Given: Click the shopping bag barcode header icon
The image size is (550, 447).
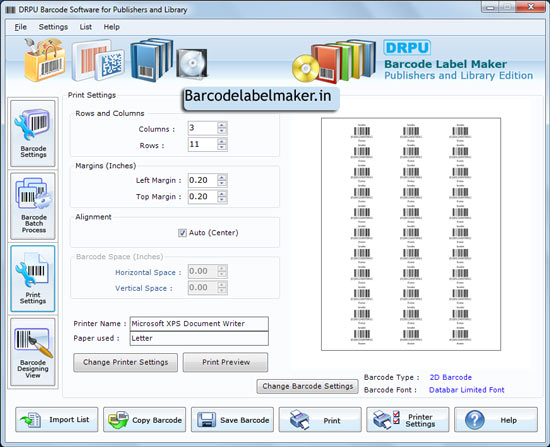Looking at the screenshot, I should click(45, 60).
